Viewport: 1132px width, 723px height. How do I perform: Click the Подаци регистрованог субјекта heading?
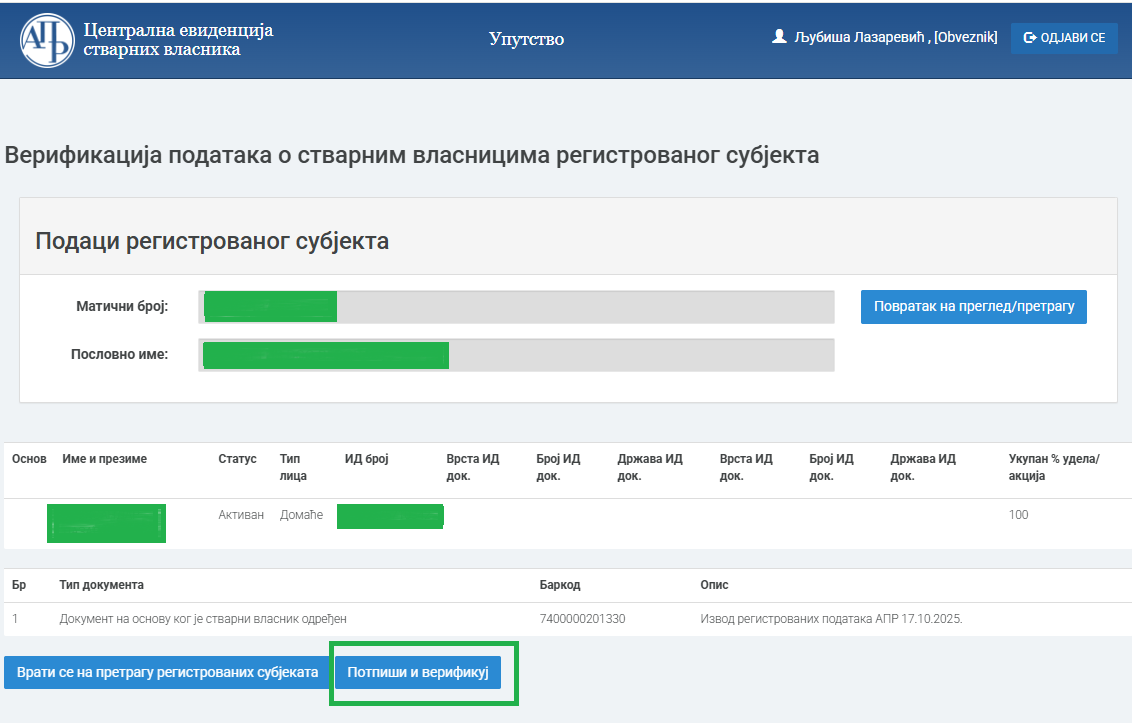212,241
